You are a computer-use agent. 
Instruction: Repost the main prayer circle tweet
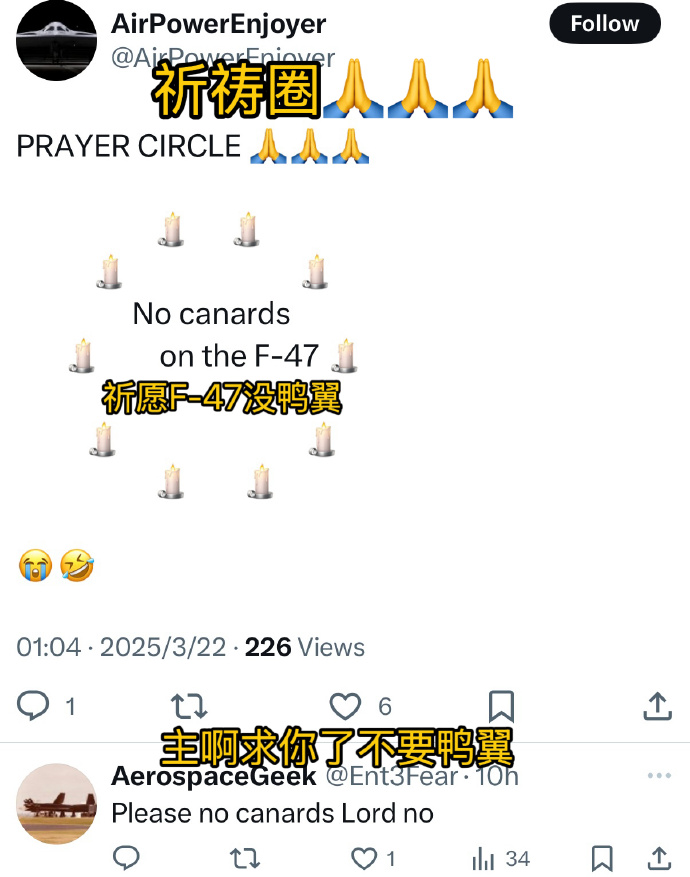(x=189, y=706)
